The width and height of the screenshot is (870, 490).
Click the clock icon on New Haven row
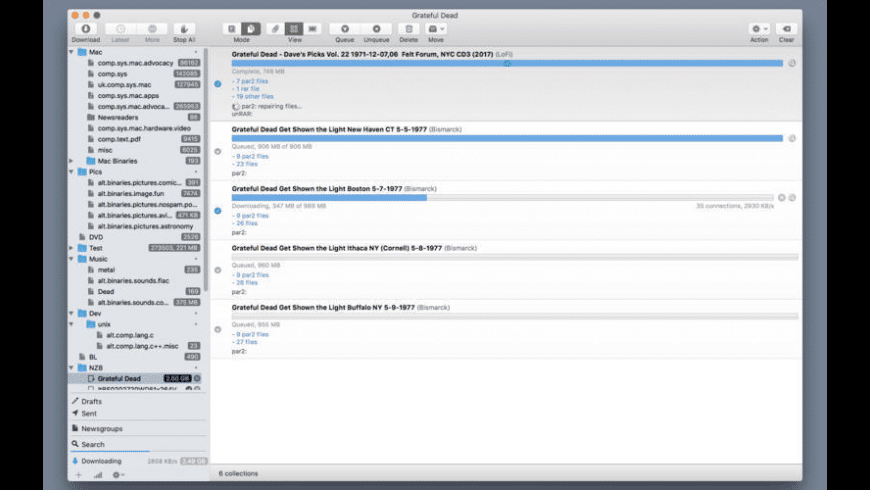[x=792, y=138]
